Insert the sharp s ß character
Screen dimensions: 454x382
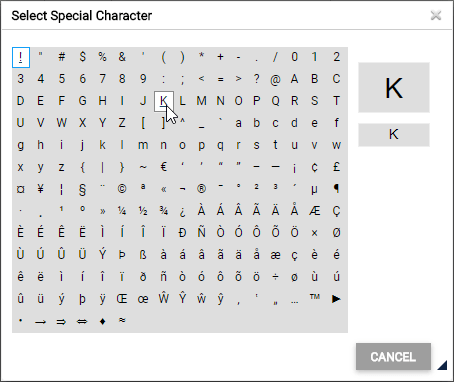point(143,255)
